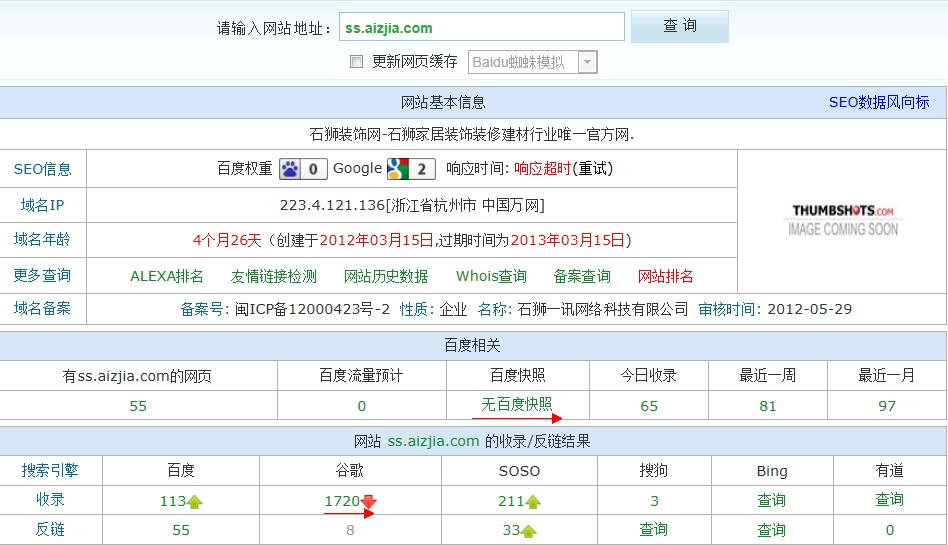Open the 备案查询 link
948x545 pixels.
coord(582,276)
